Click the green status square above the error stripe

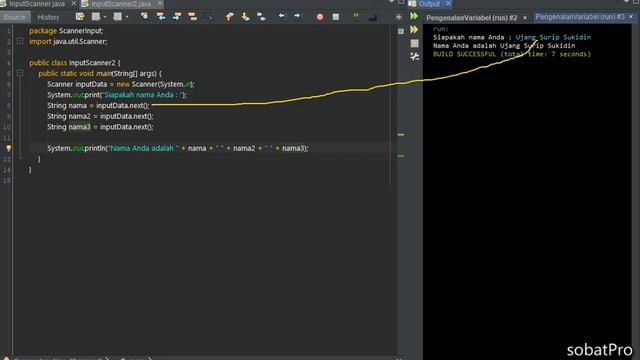click(401, 31)
